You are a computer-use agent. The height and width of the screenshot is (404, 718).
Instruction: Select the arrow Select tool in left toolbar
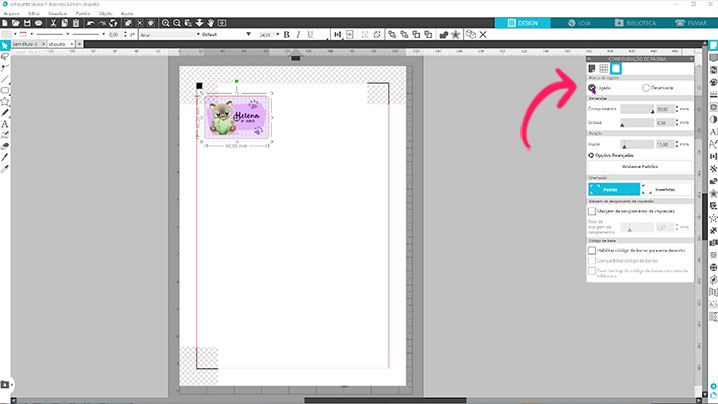5,45
